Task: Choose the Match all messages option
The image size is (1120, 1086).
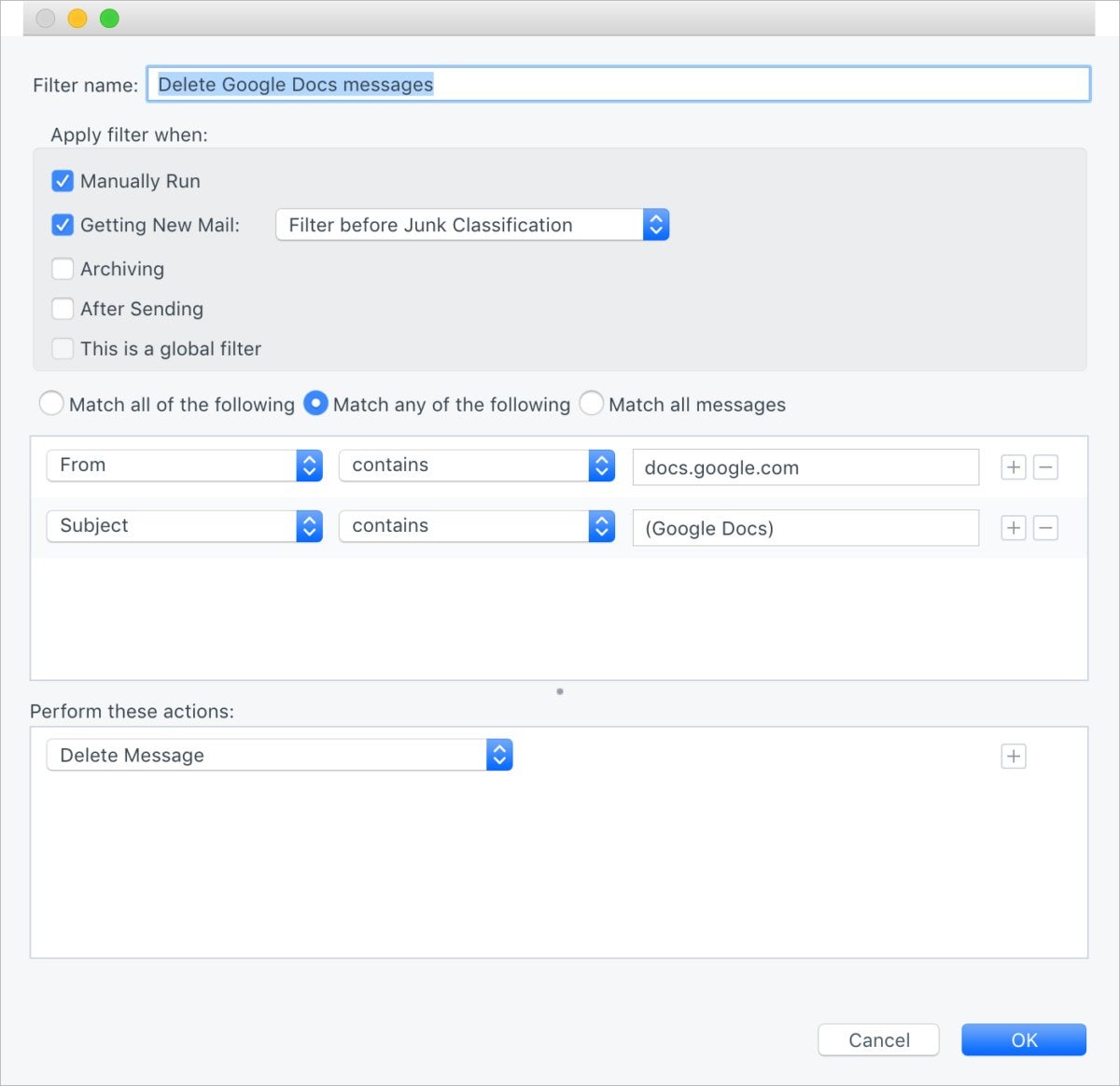Action: coord(592,404)
